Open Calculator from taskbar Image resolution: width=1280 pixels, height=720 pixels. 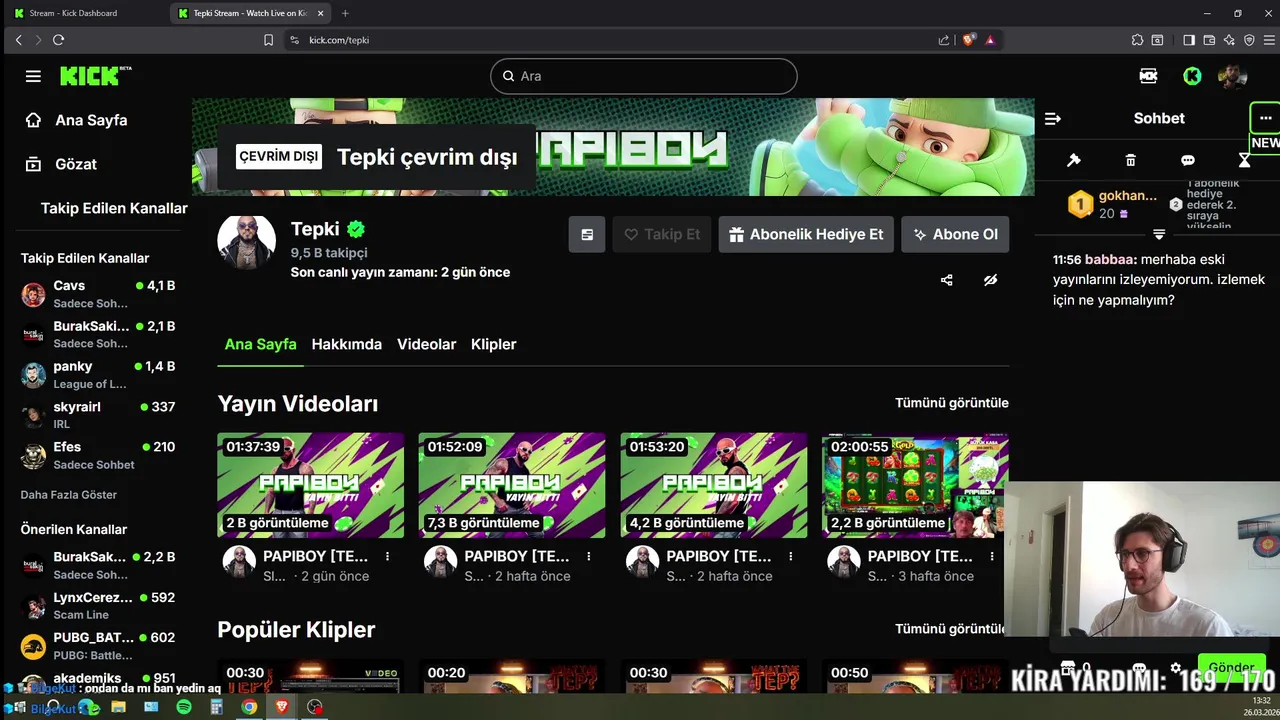(x=216, y=707)
